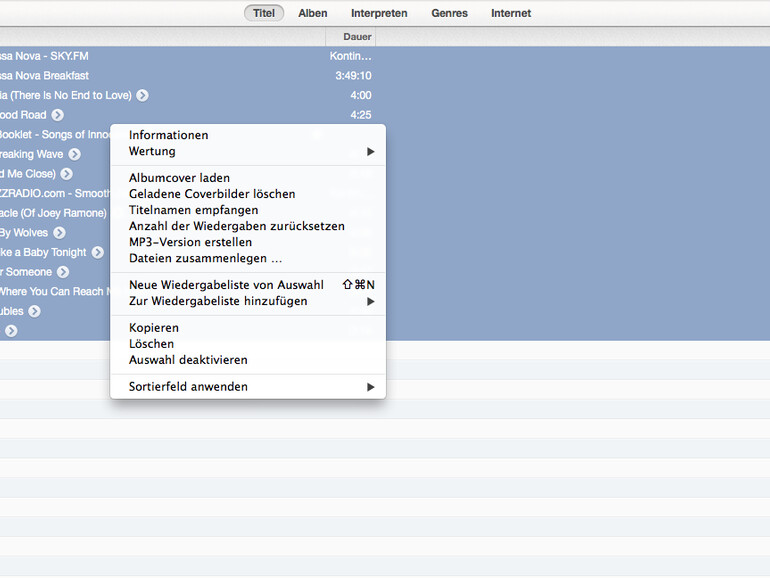The width and height of the screenshot is (770, 578).
Task: Click arrow icon beside d Me Close)
Action: [67, 174]
